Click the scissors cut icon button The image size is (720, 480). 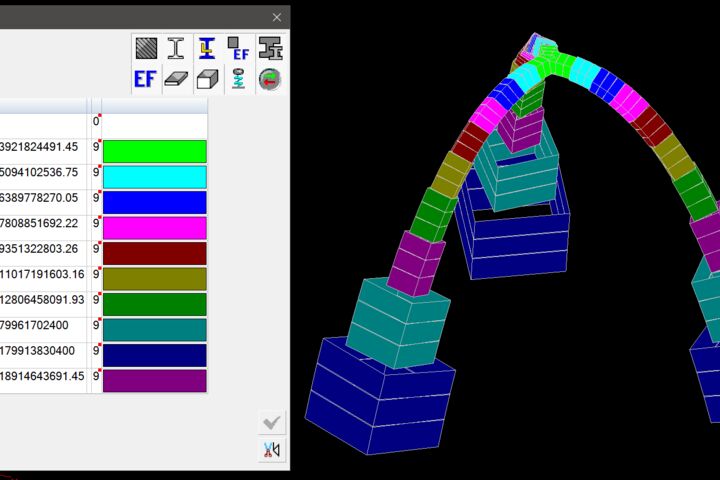[272, 450]
